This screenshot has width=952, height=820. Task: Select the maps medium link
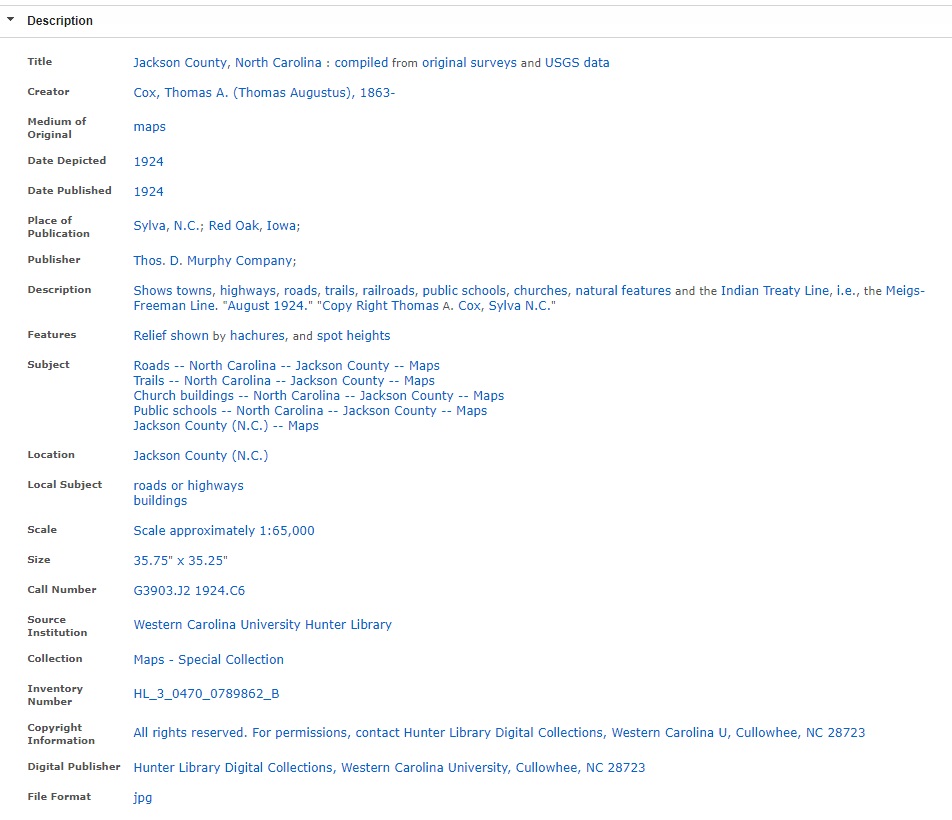click(149, 127)
